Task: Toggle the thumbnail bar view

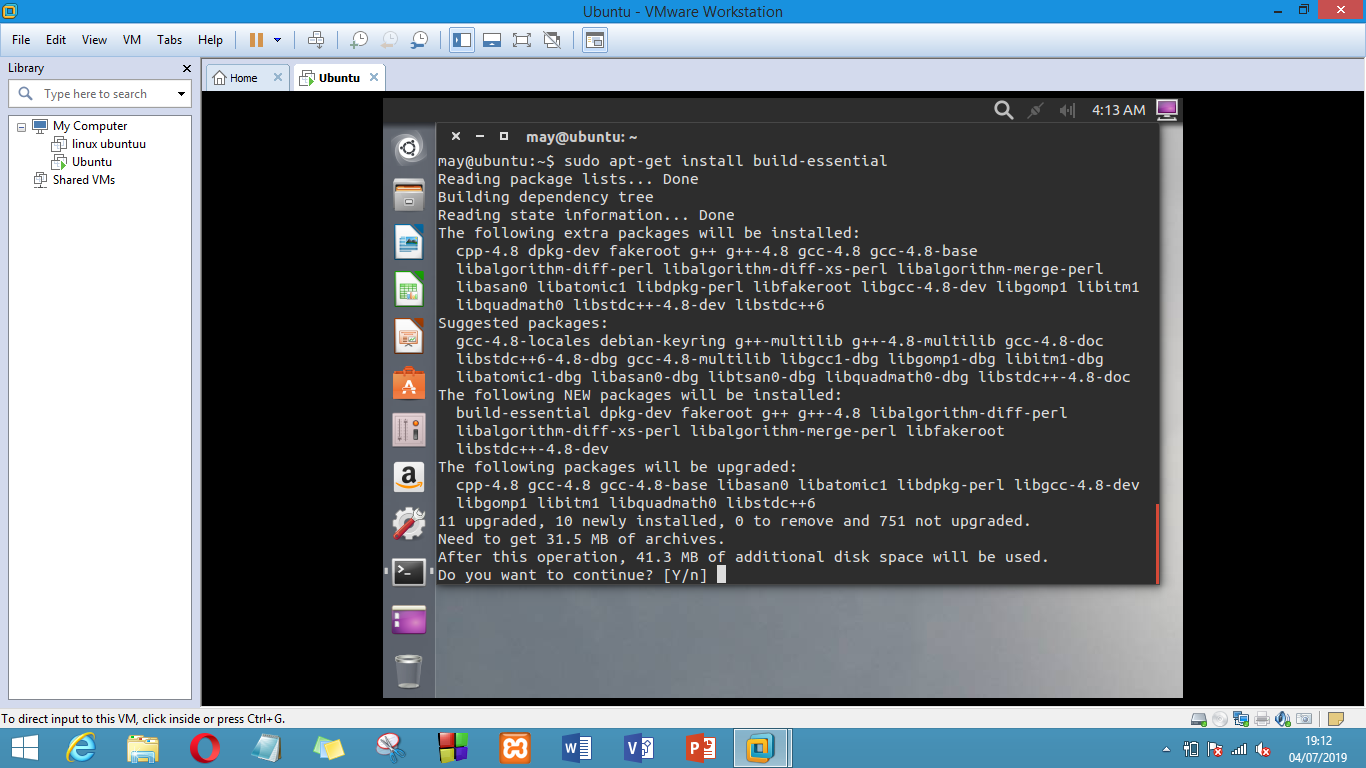Action: pyautogui.click(x=491, y=40)
